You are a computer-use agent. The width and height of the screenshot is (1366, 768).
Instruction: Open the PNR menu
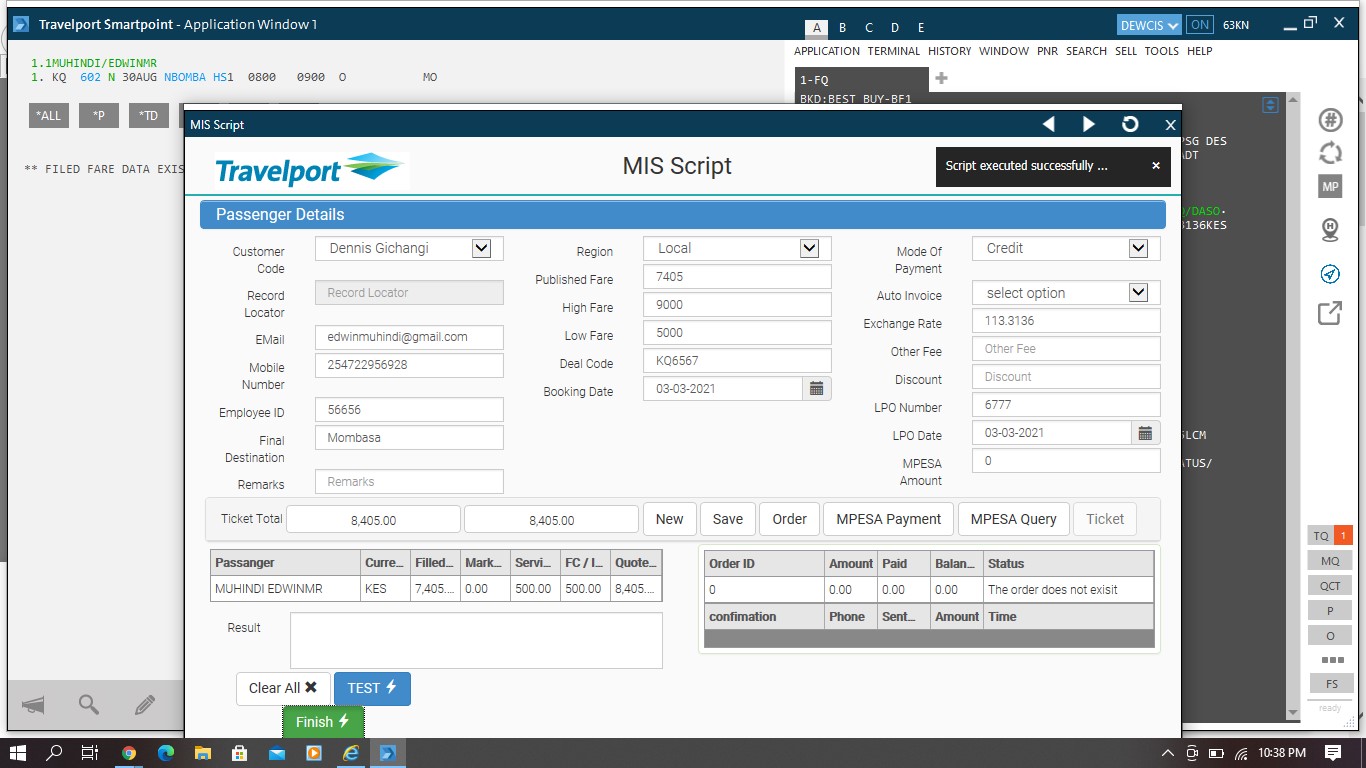tap(1047, 51)
